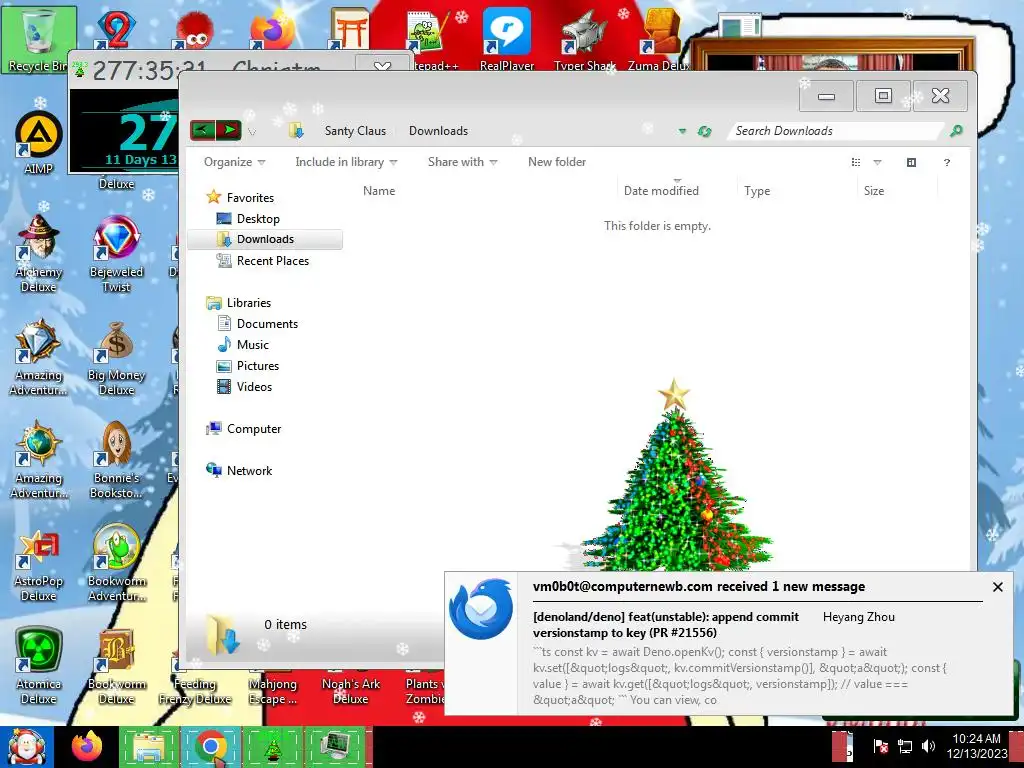Image resolution: width=1024 pixels, height=768 pixels.
Task: Open Pictures library in navigation pane
Action: pyautogui.click(x=257, y=366)
